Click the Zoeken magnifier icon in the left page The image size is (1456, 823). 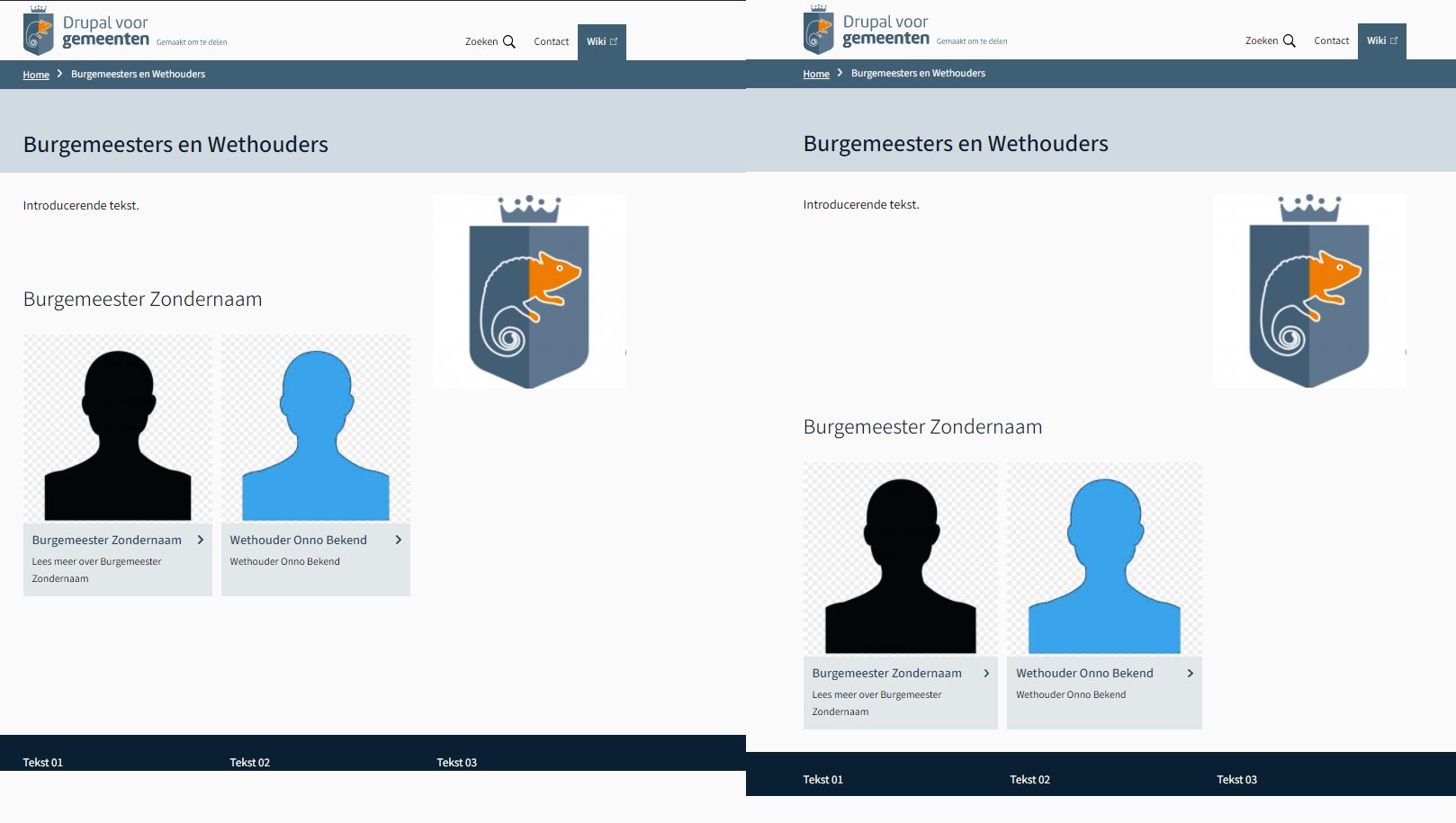coord(509,42)
